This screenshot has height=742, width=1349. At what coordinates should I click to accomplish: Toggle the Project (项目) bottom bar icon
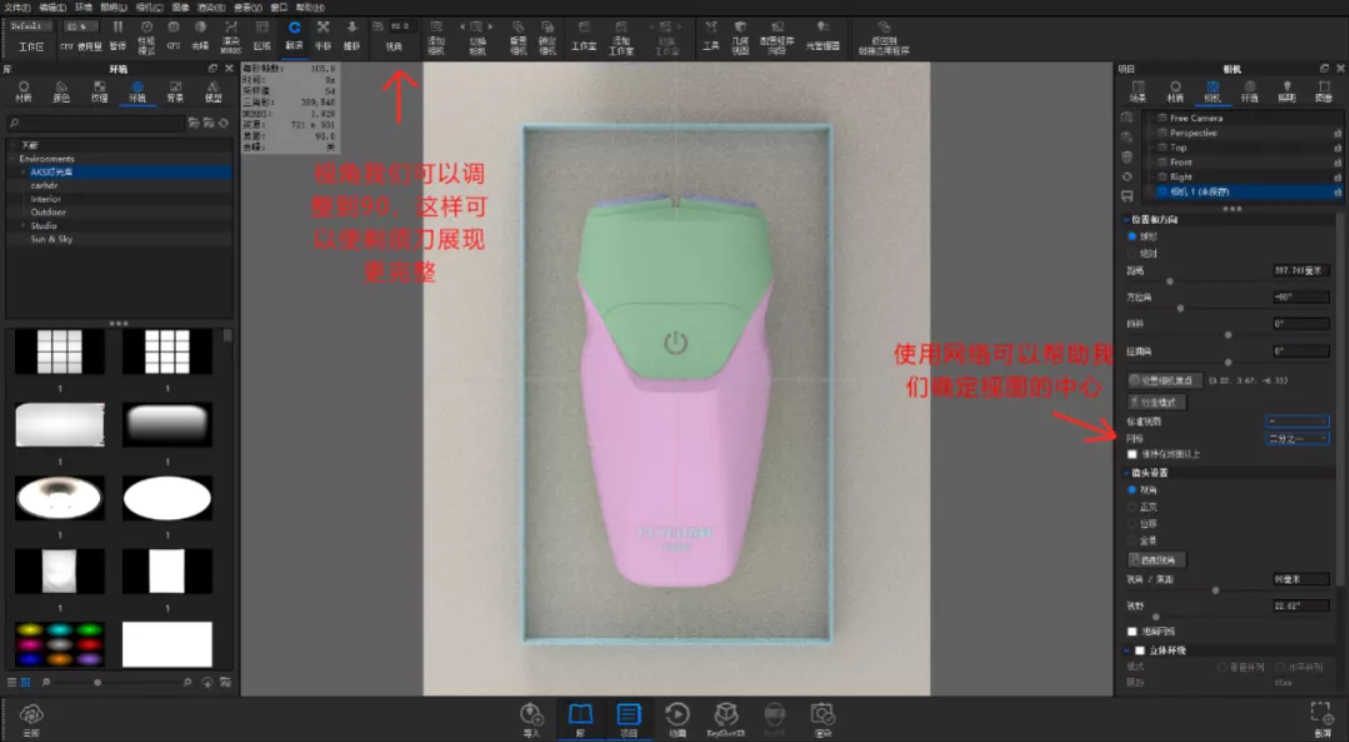[628, 719]
